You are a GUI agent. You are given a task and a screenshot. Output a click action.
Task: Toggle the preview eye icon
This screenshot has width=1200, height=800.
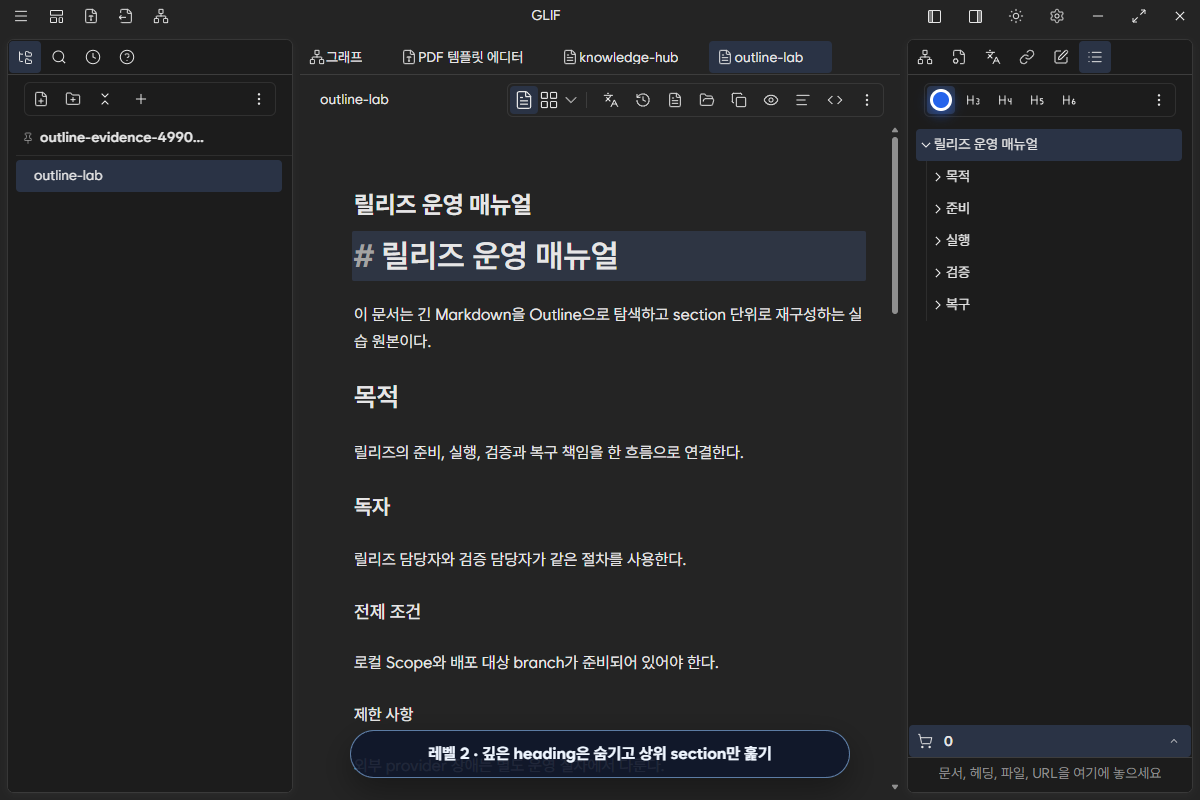point(771,100)
